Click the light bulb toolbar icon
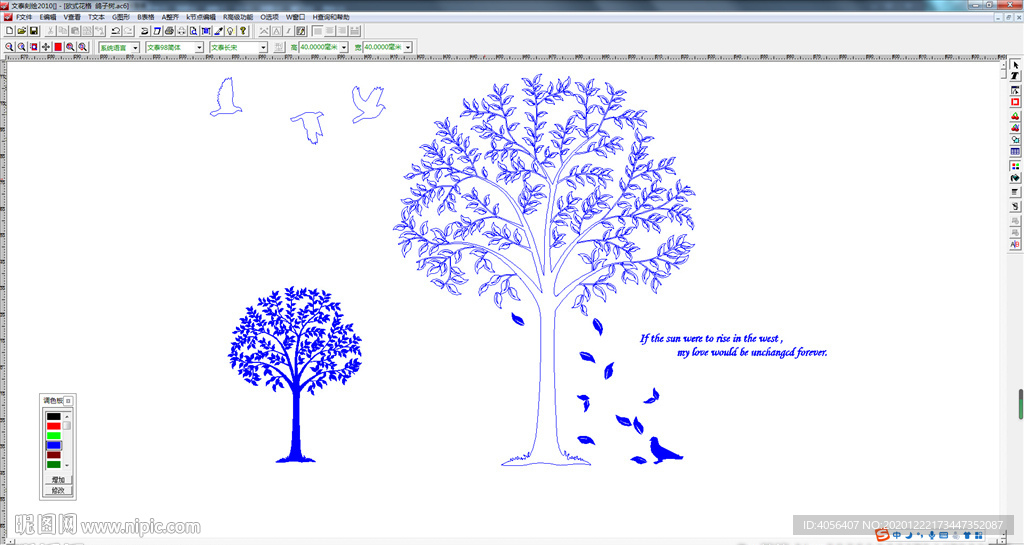Viewport: 1024px width, 545px height. (230, 31)
